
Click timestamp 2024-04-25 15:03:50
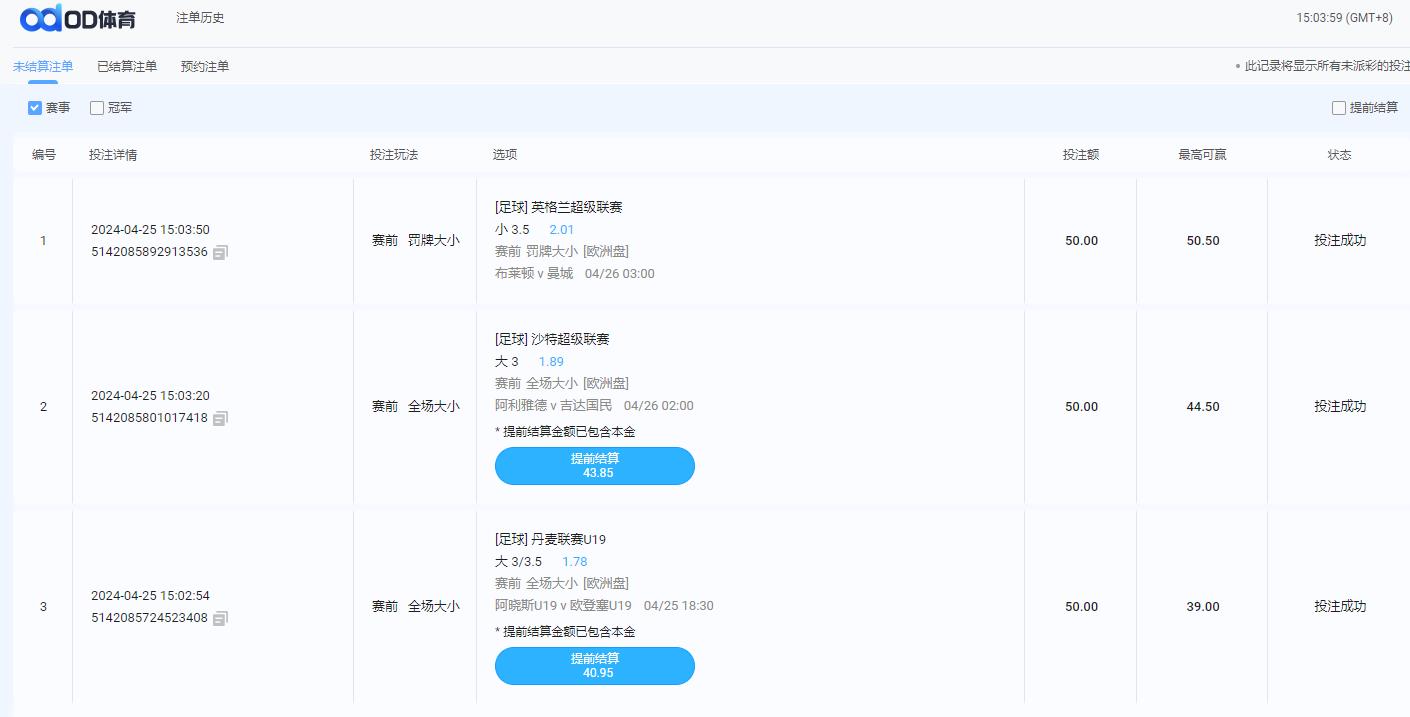point(150,229)
